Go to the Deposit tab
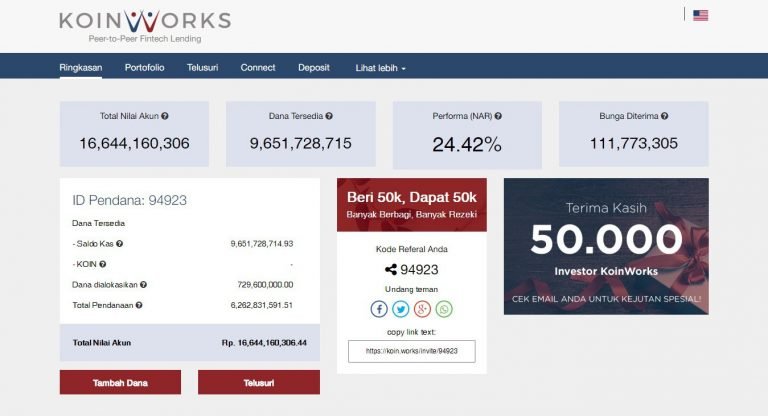Viewport: 768px width, 416px height. [313, 68]
